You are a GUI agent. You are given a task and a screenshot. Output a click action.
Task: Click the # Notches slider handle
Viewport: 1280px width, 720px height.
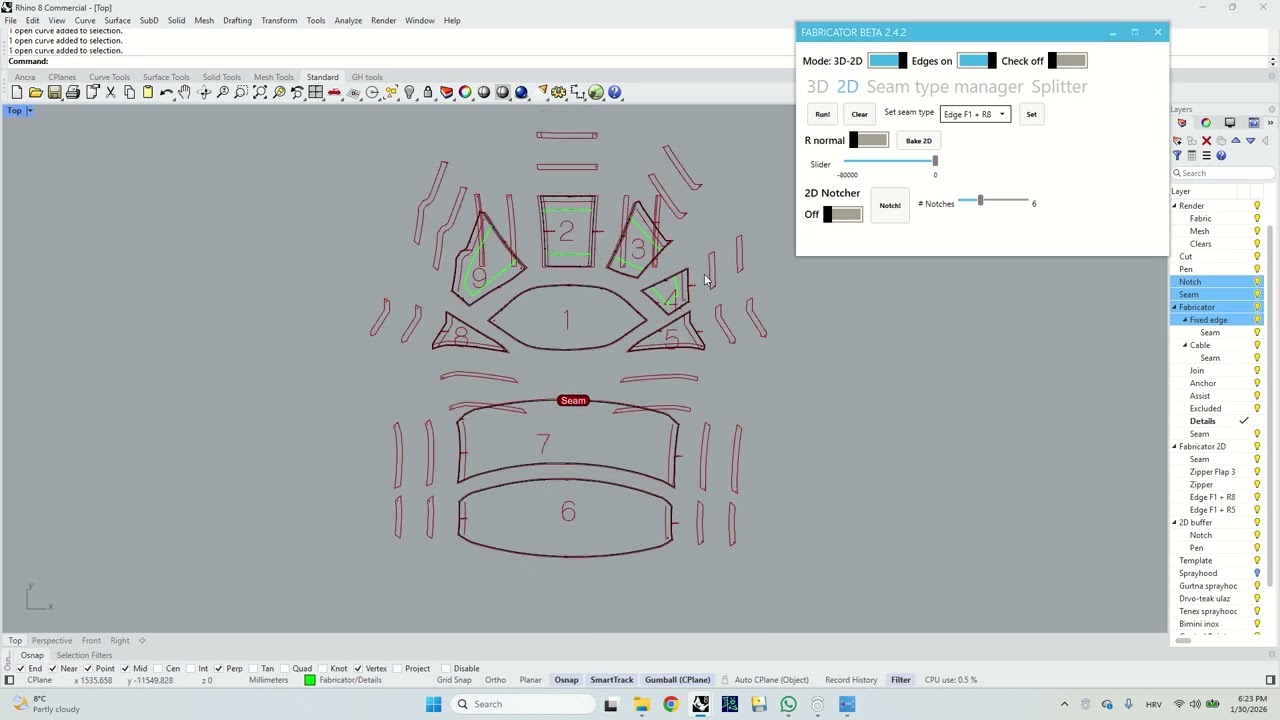click(x=980, y=201)
